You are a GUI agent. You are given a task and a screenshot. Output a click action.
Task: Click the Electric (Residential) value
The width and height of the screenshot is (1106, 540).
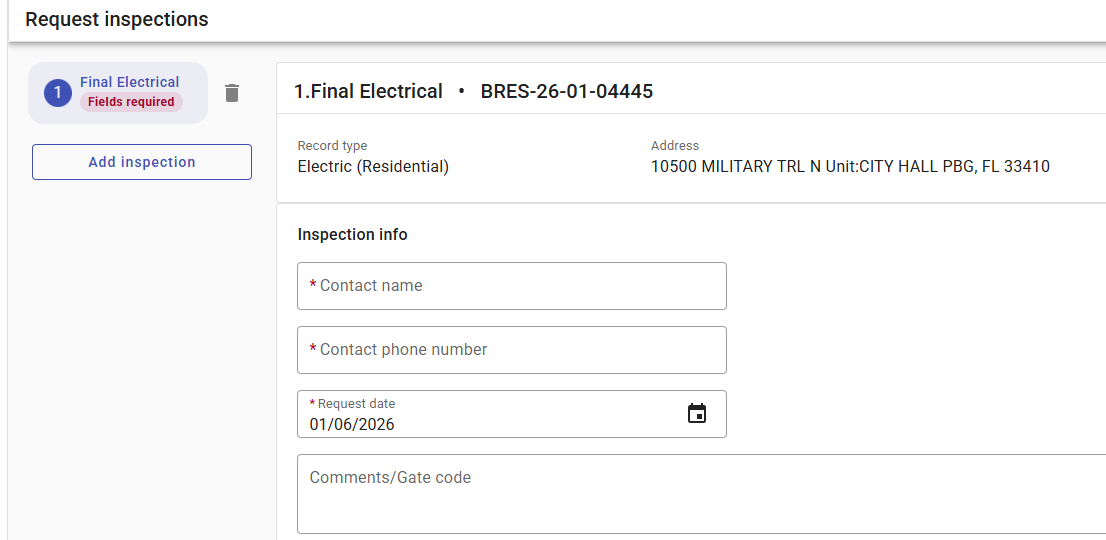click(x=373, y=167)
